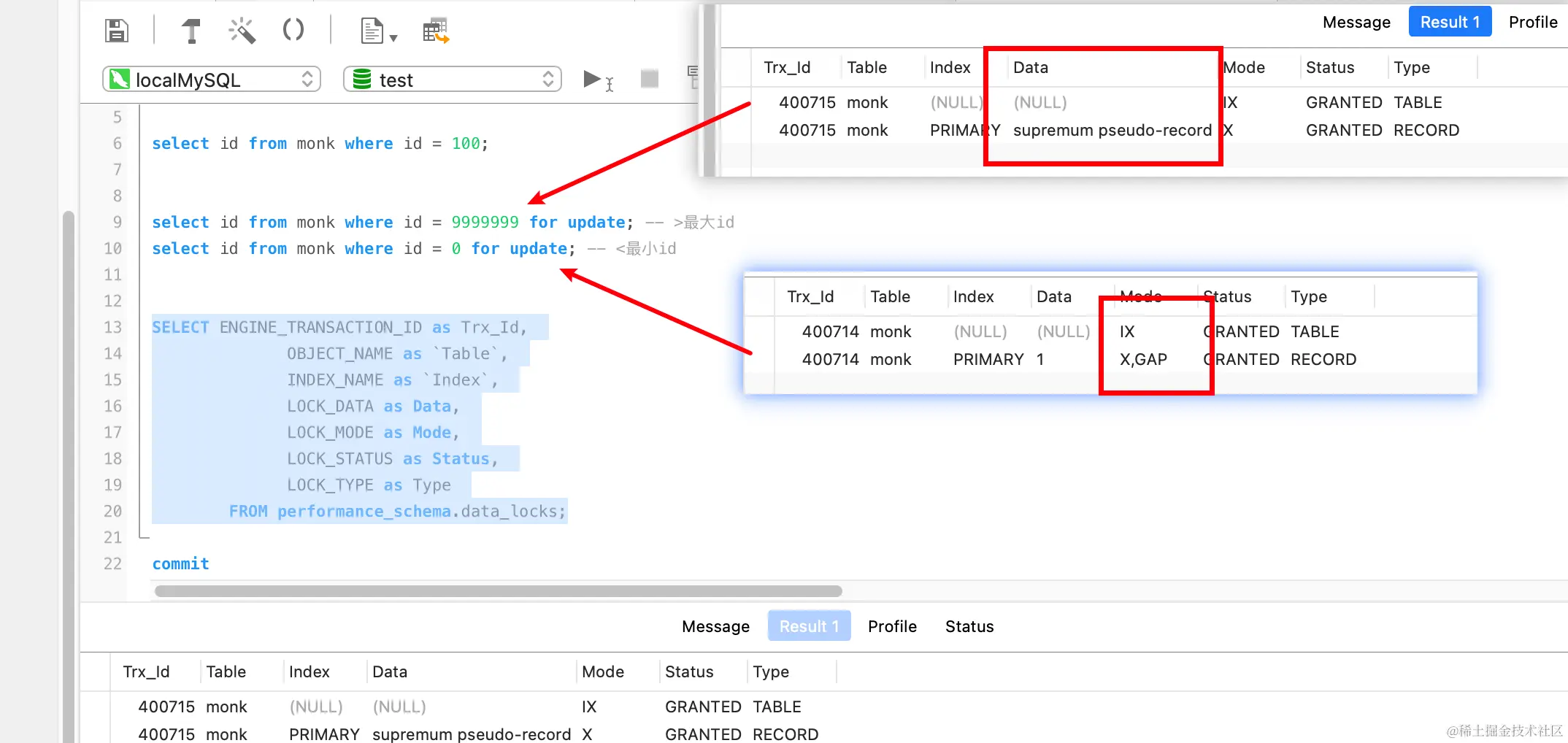Switch to the bottom Message tab
1568x743 pixels.
click(x=715, y=626)
